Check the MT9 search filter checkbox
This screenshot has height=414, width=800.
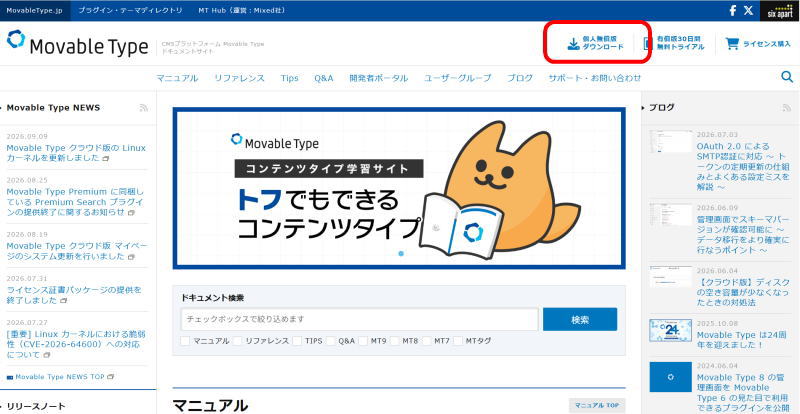pos(363,340)
